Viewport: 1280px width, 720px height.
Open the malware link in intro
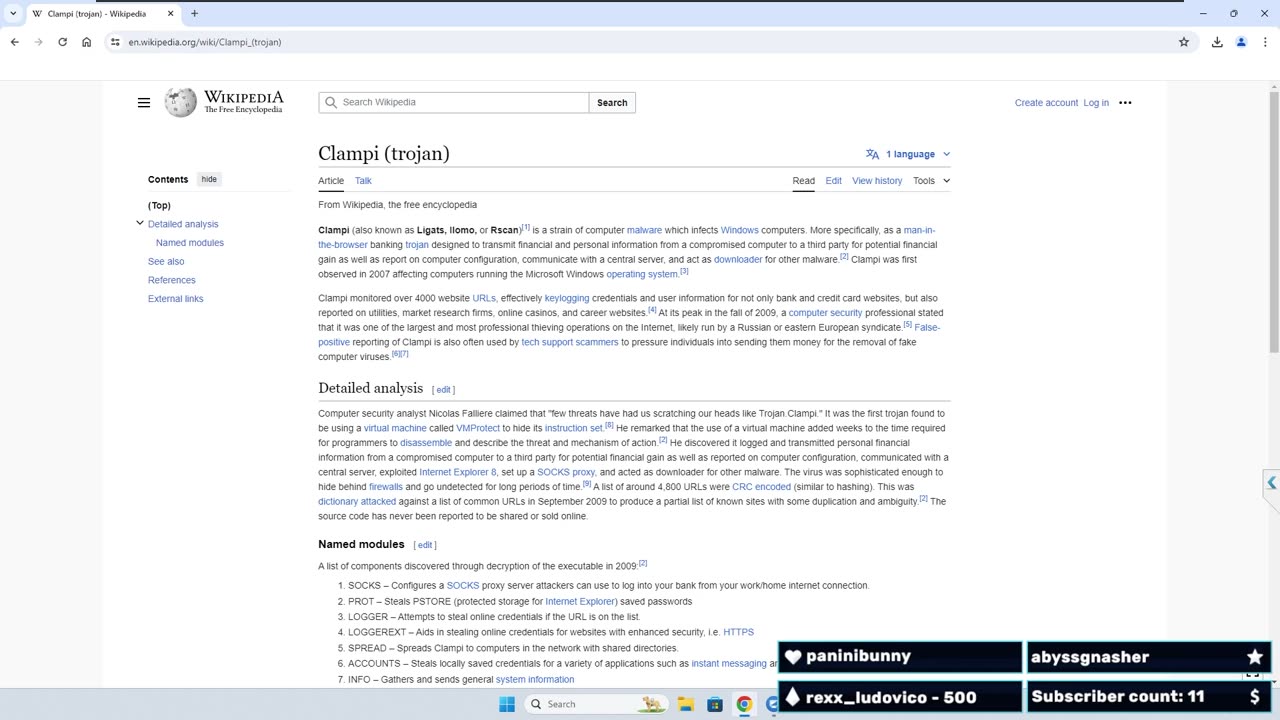(x=644, y=230)
